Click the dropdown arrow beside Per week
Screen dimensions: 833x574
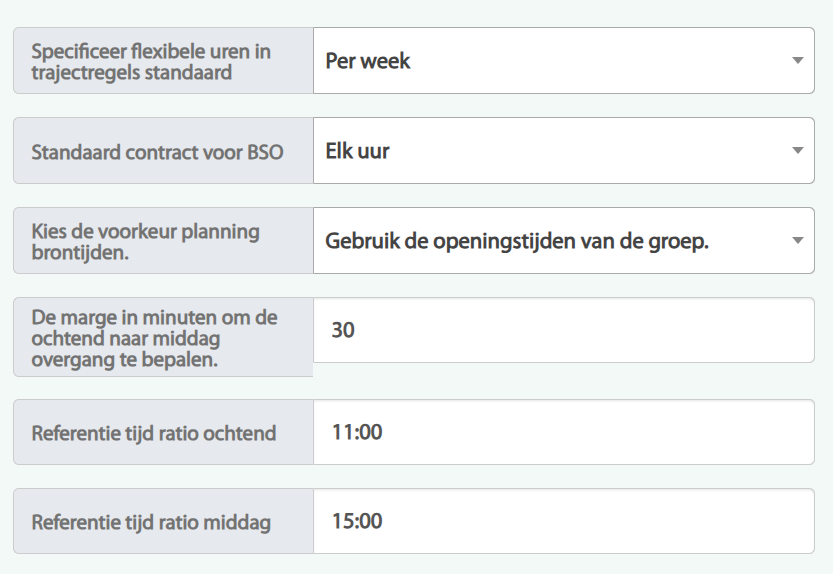(x=797, y=61)
